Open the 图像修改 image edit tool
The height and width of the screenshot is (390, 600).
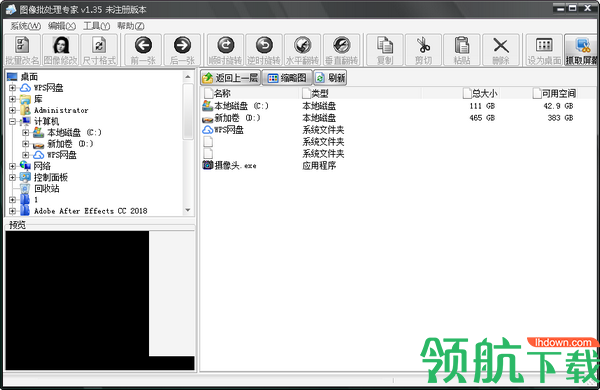coord(61,50)
